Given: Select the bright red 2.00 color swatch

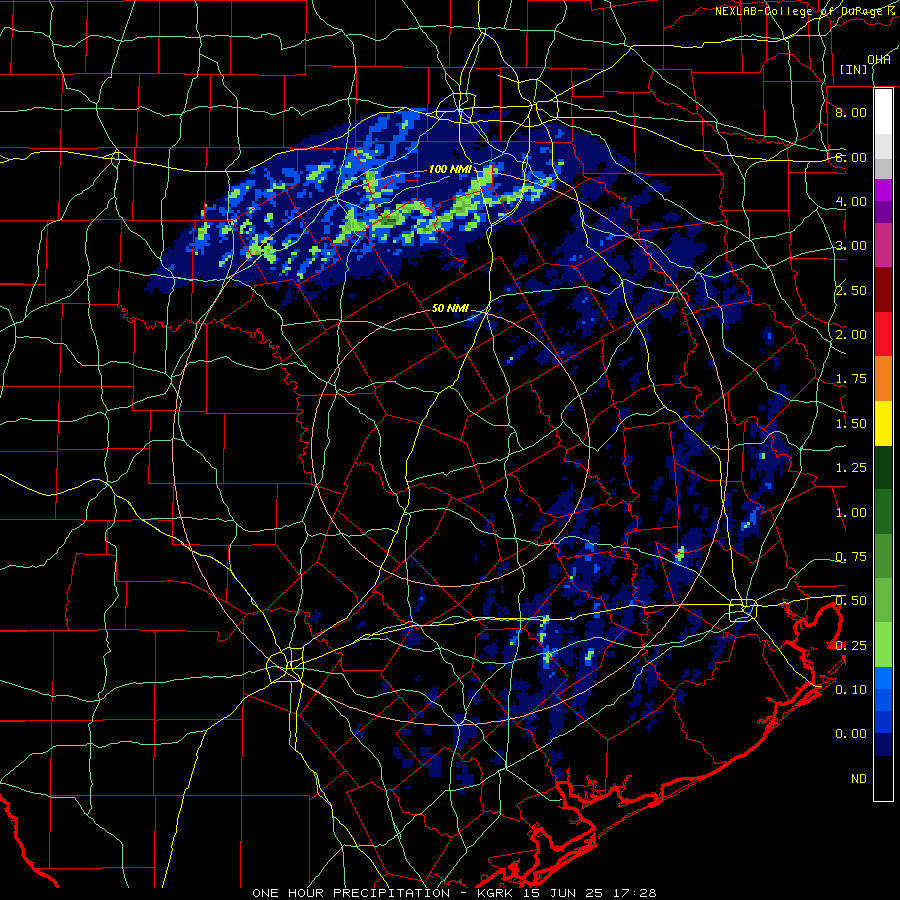Looking at the screenshot, I should click(883, 334).
